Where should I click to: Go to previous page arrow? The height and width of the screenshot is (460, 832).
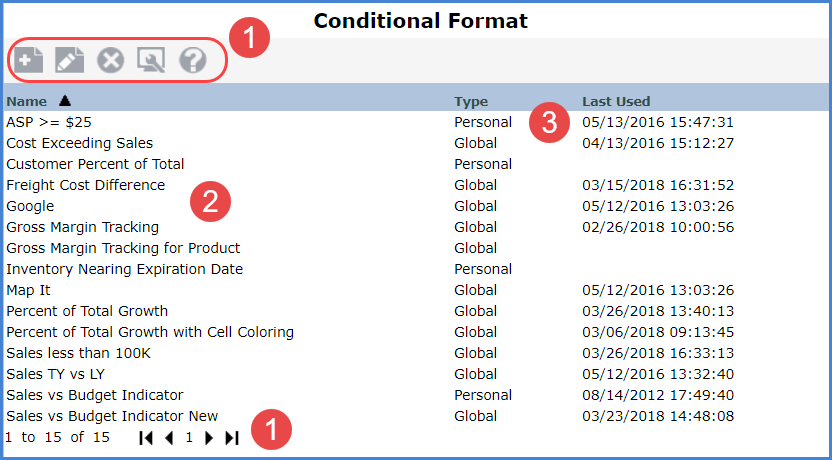point(168,438)
